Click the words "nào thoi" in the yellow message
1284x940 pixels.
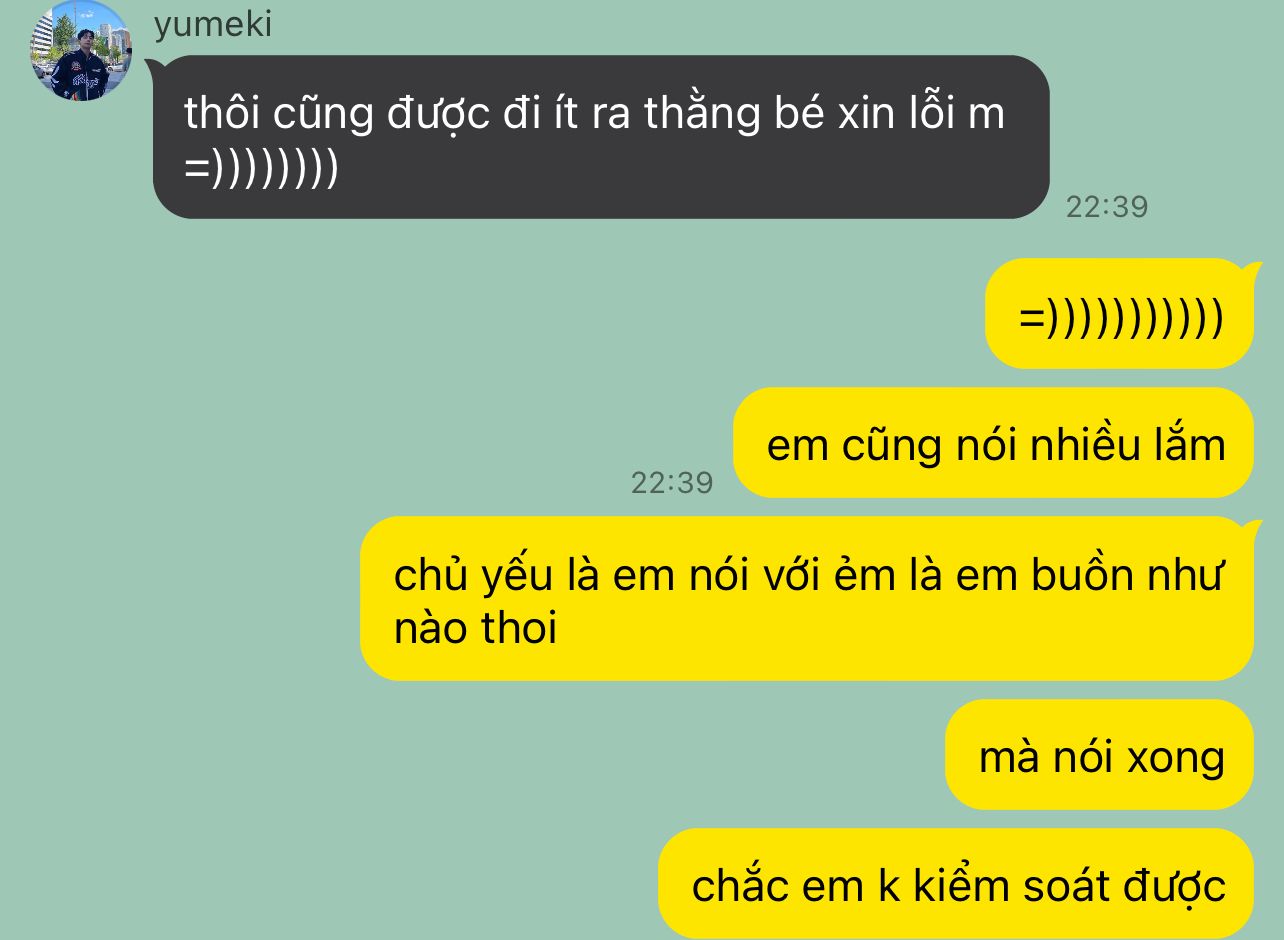(476, 630)
